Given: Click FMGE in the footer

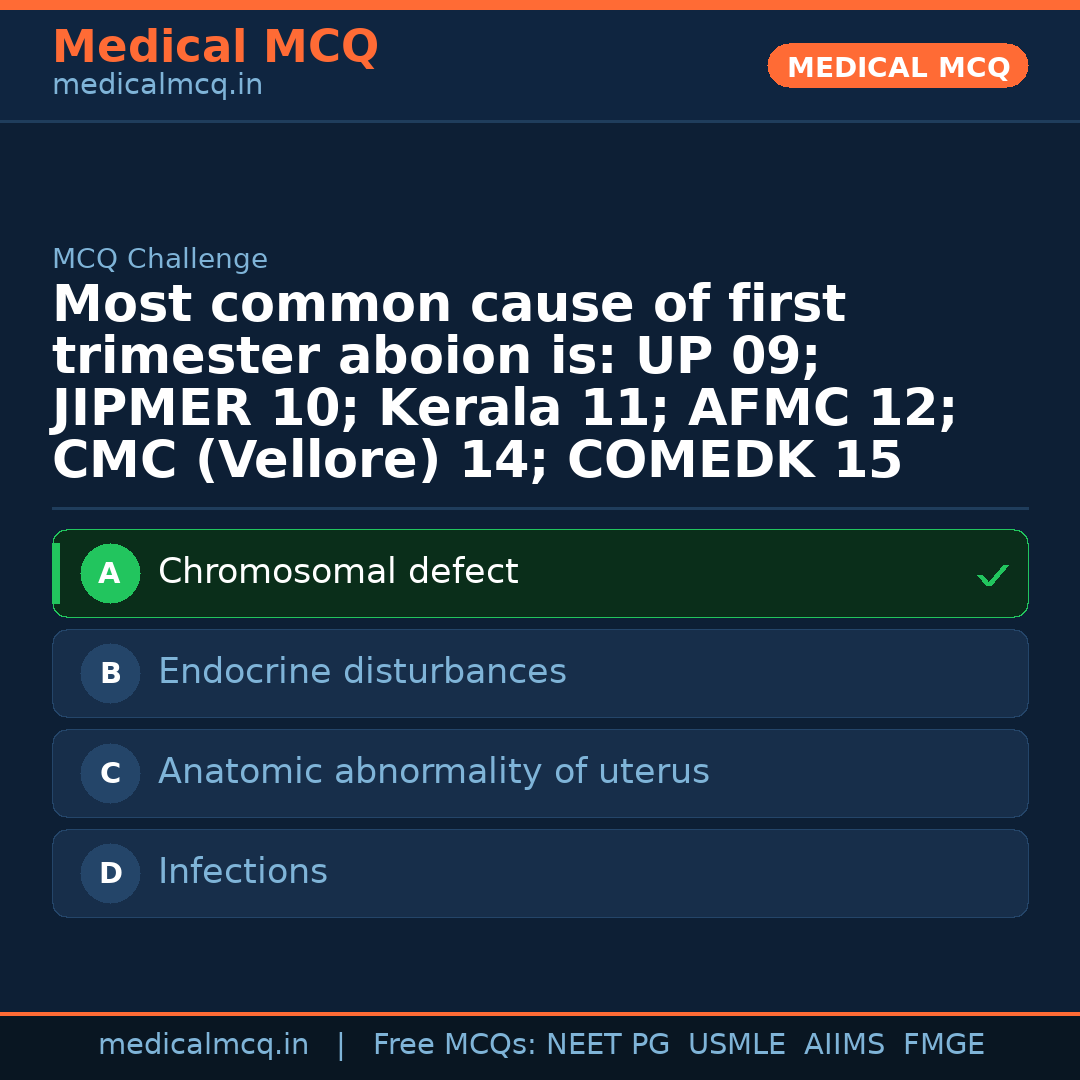Looking at the screenshot, I should click(x=943, y=1045).
